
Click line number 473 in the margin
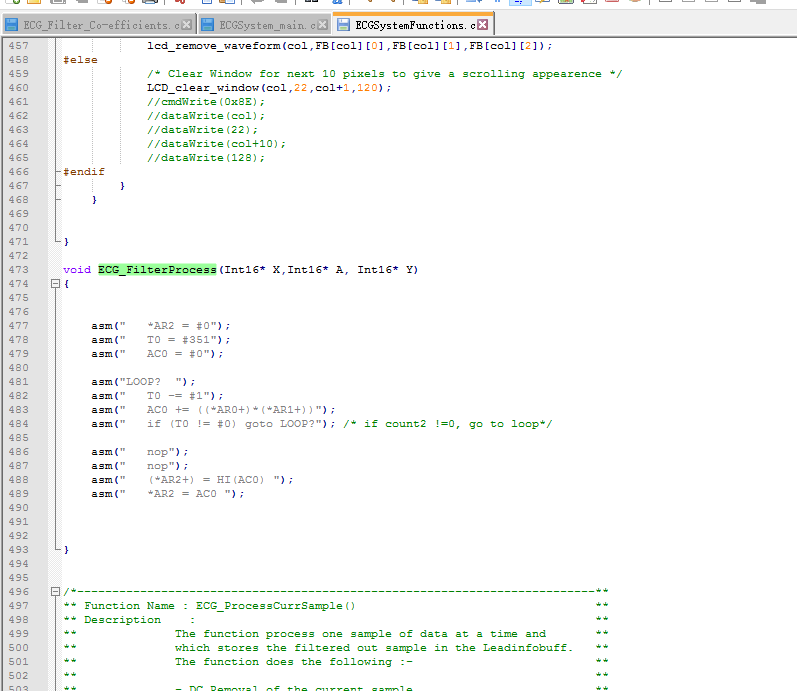[18, 269]
